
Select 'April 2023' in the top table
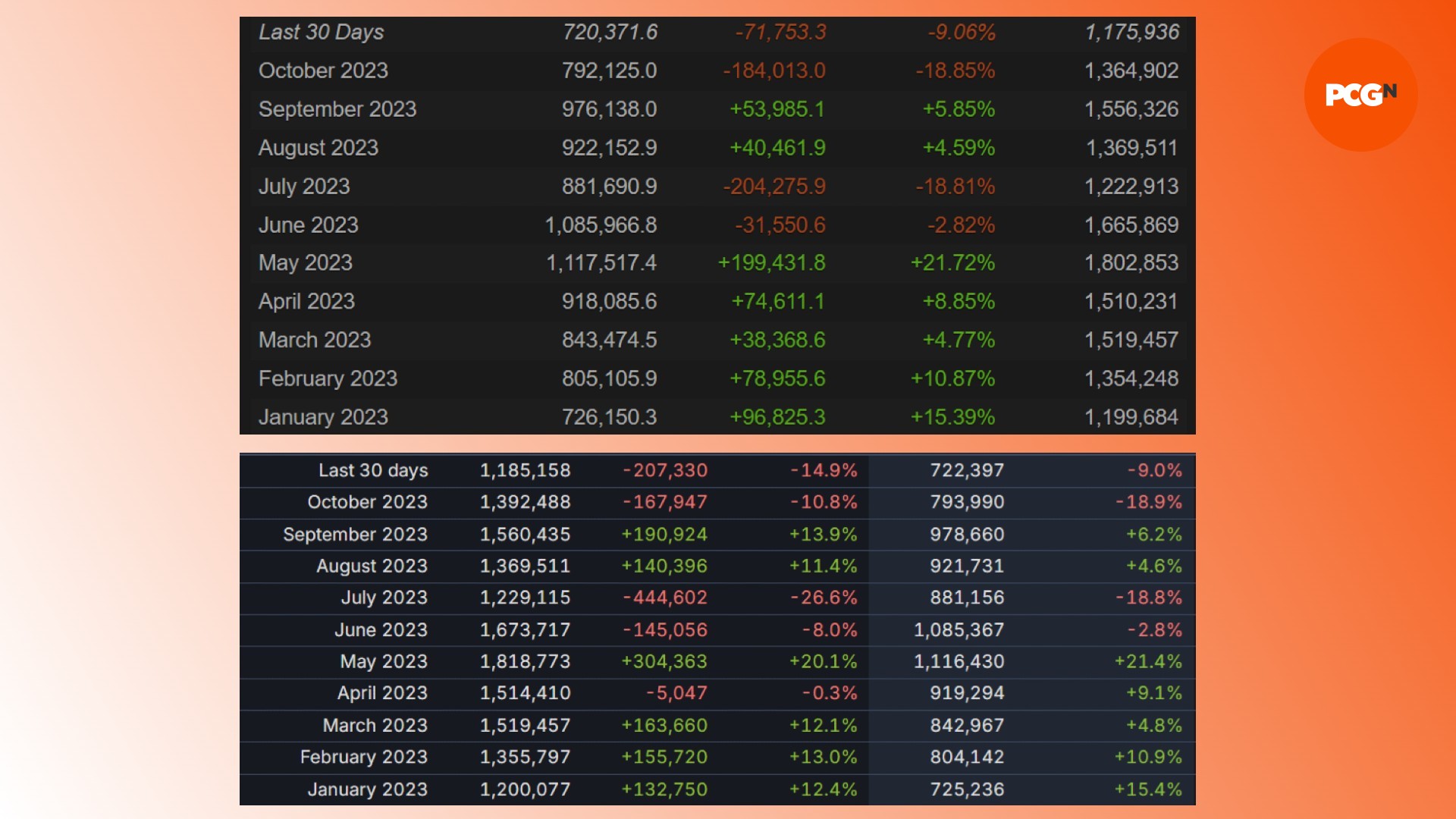point(306,302)
